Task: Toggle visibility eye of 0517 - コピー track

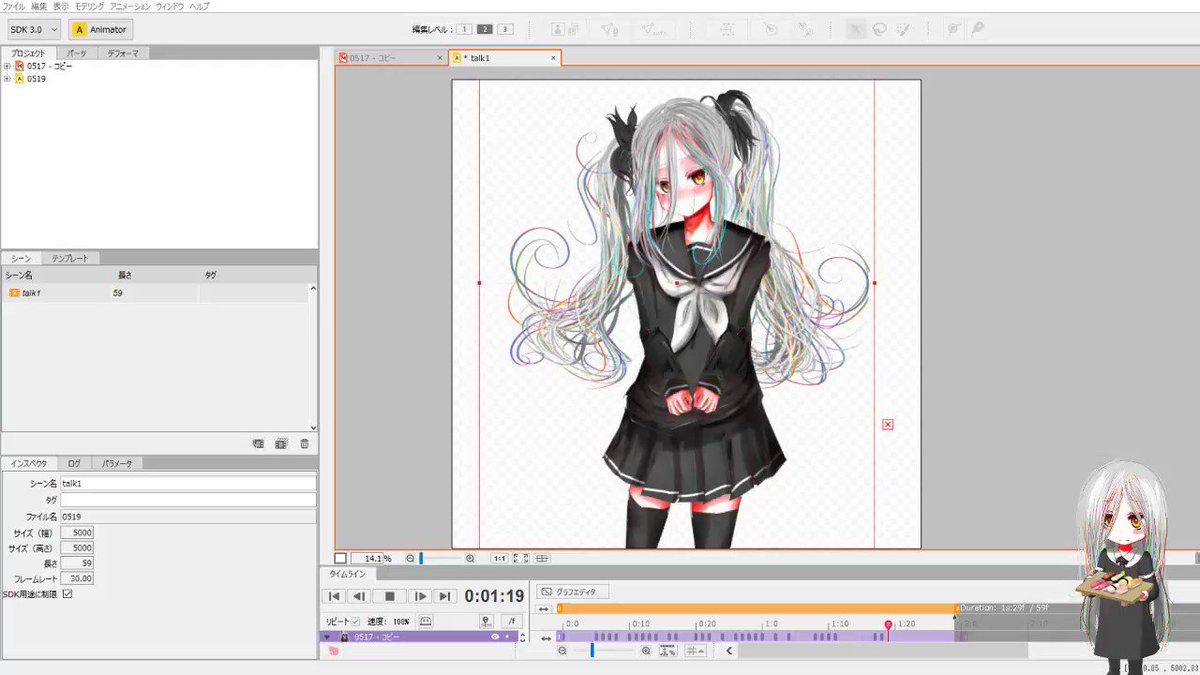Action: tap(494, 637)
